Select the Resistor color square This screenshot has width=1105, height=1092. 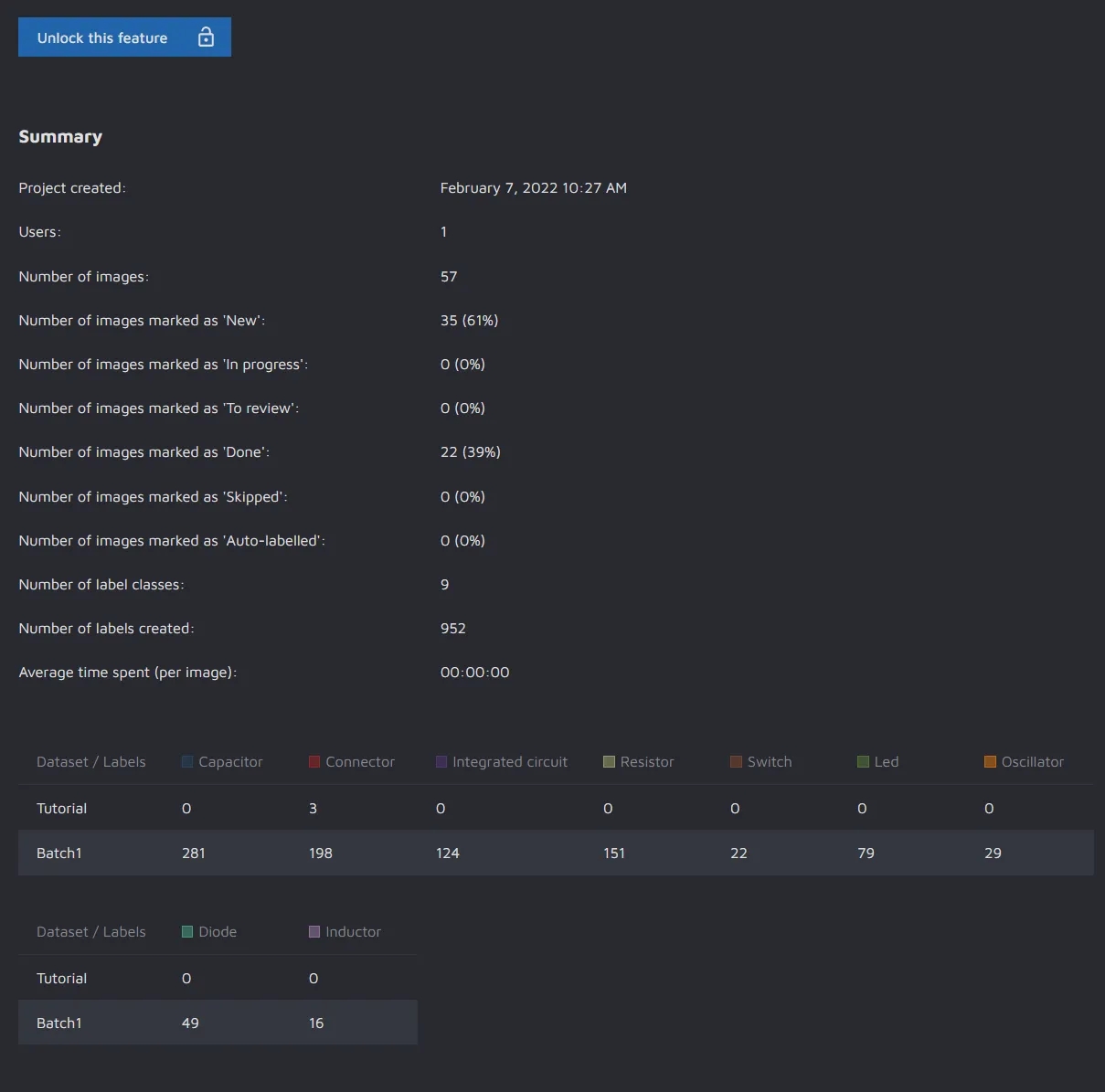pyautogui.click(x=609, y=762)
